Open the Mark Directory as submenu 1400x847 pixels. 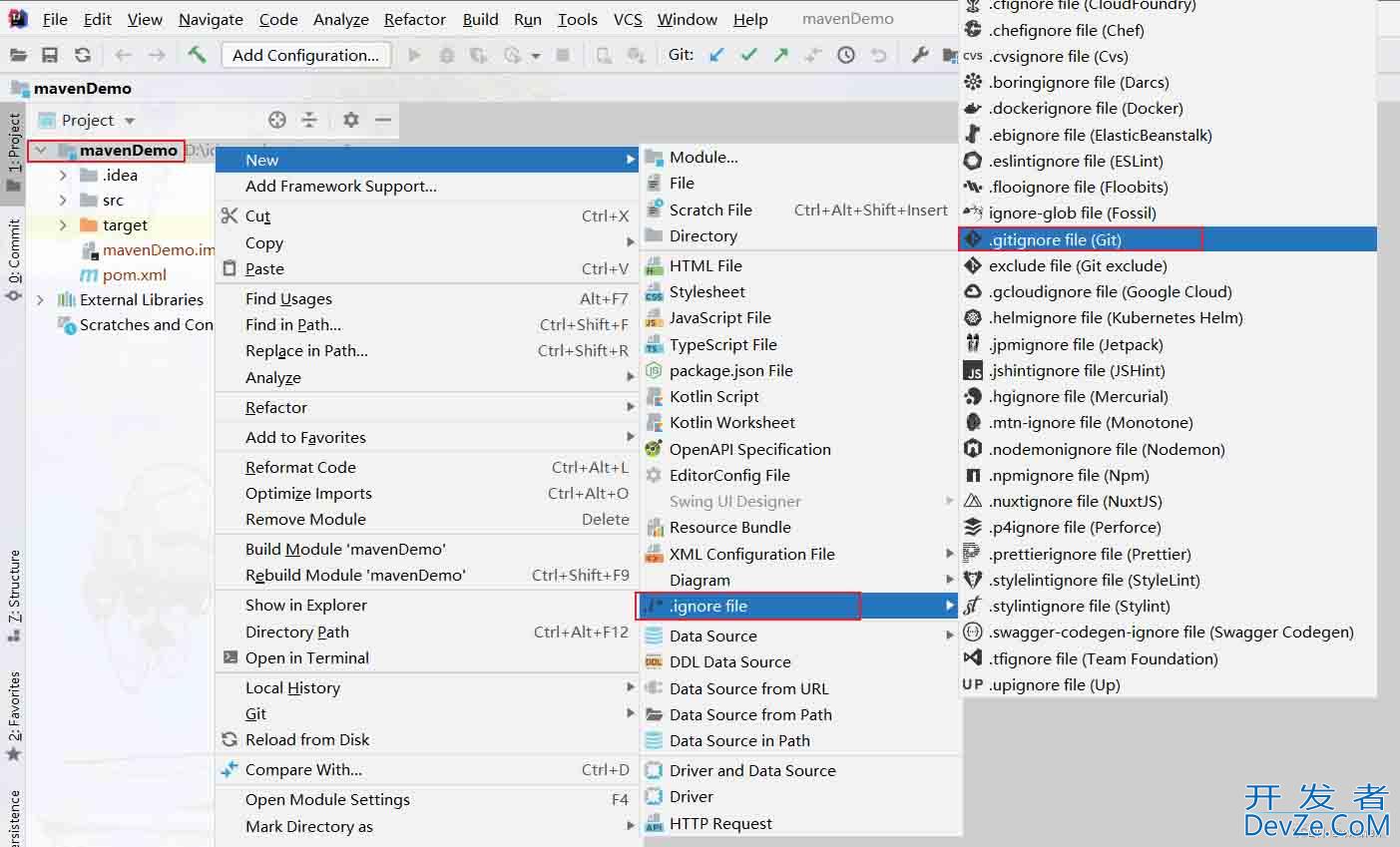(x=427, y=826)
